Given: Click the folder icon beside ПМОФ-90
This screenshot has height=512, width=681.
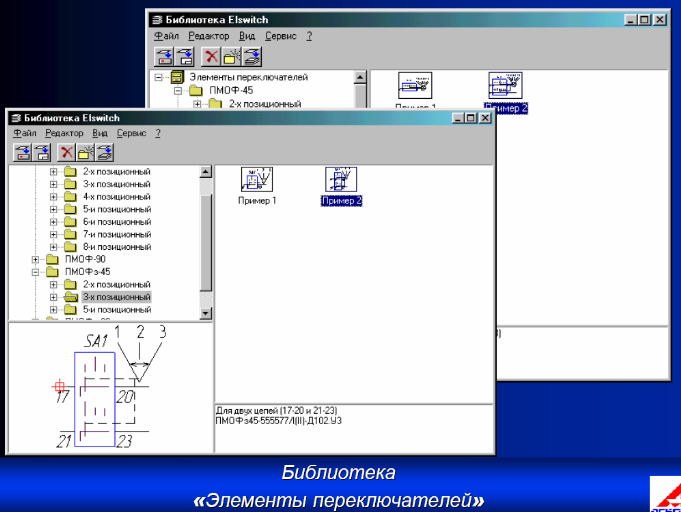Looking at the screenshot, I should tap(53, 259).
